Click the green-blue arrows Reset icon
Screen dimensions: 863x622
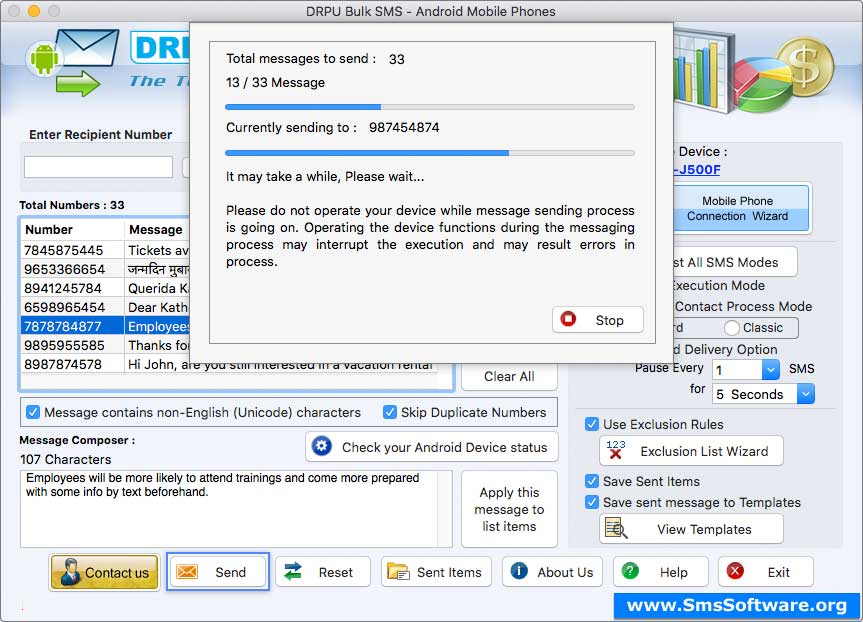click(293, 571)
